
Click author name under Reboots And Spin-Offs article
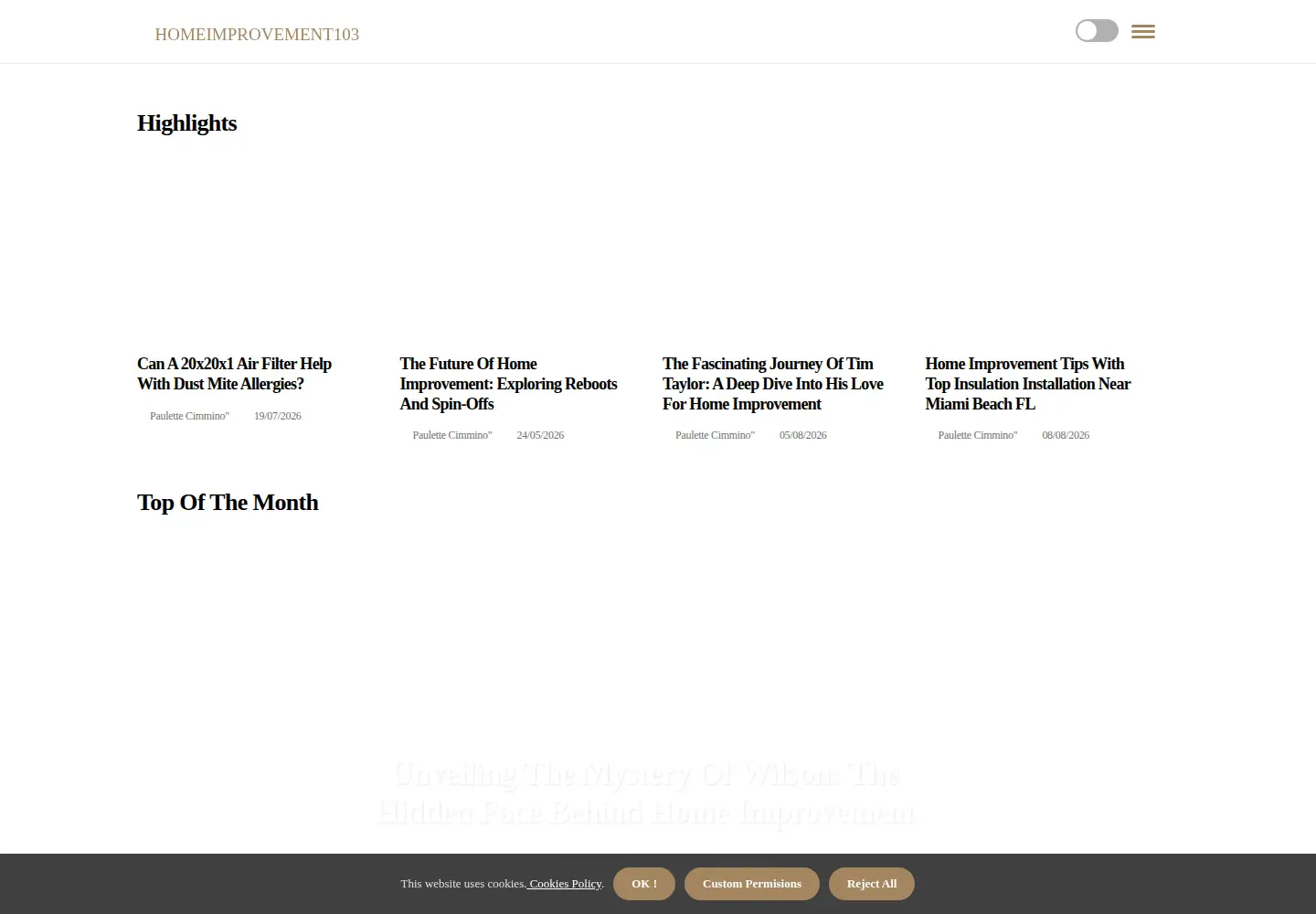[x=452, y=435]
